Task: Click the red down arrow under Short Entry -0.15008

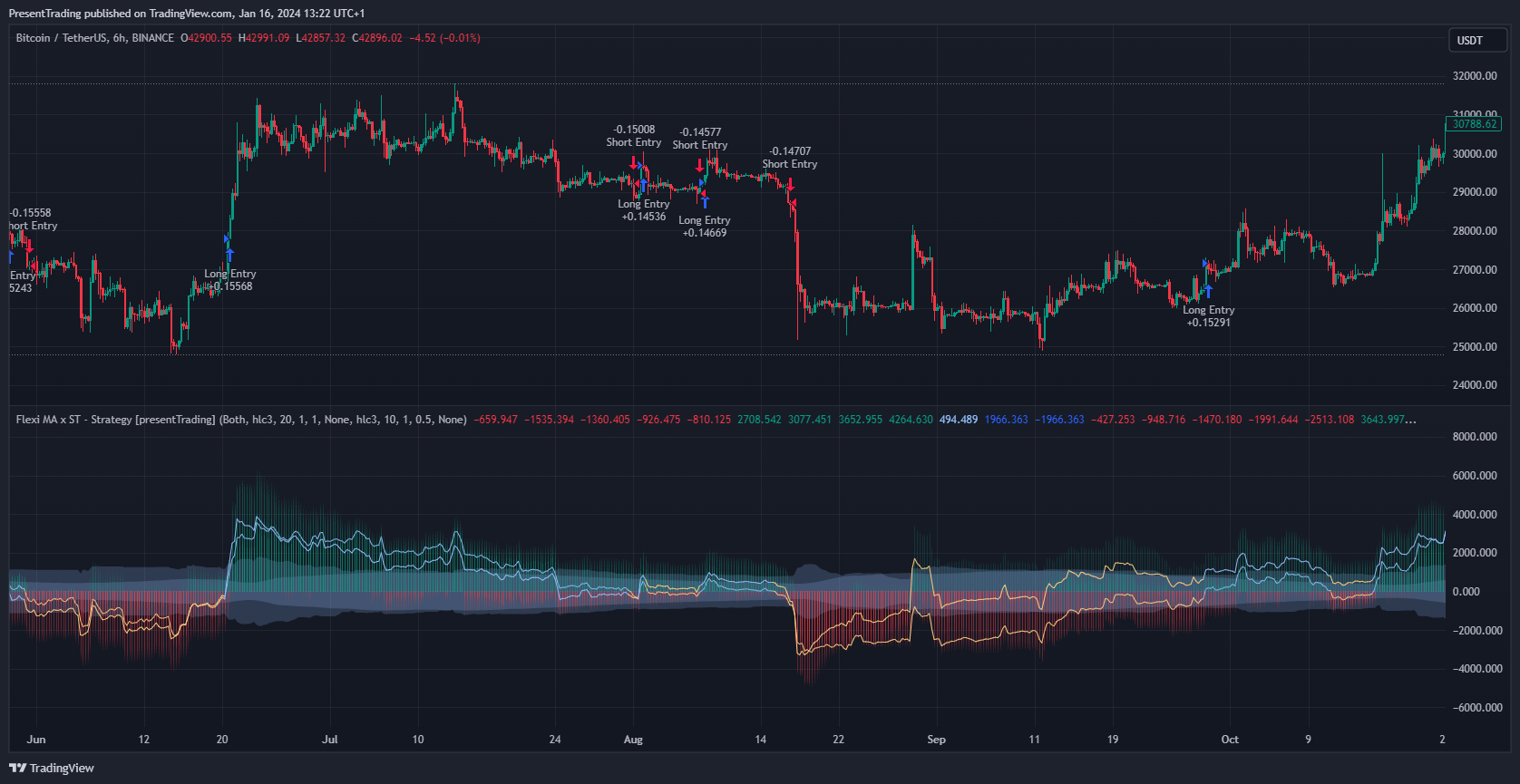Action: 634,163
